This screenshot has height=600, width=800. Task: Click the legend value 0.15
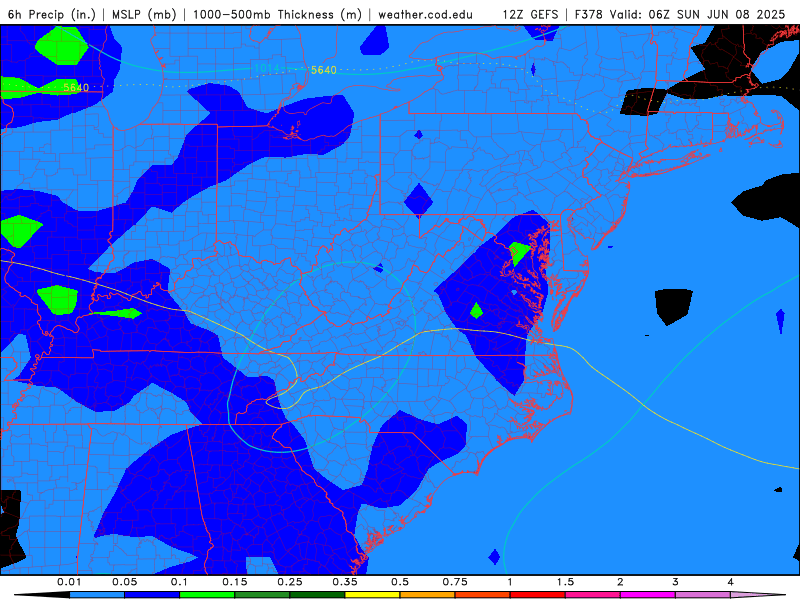tap(235, 582)
